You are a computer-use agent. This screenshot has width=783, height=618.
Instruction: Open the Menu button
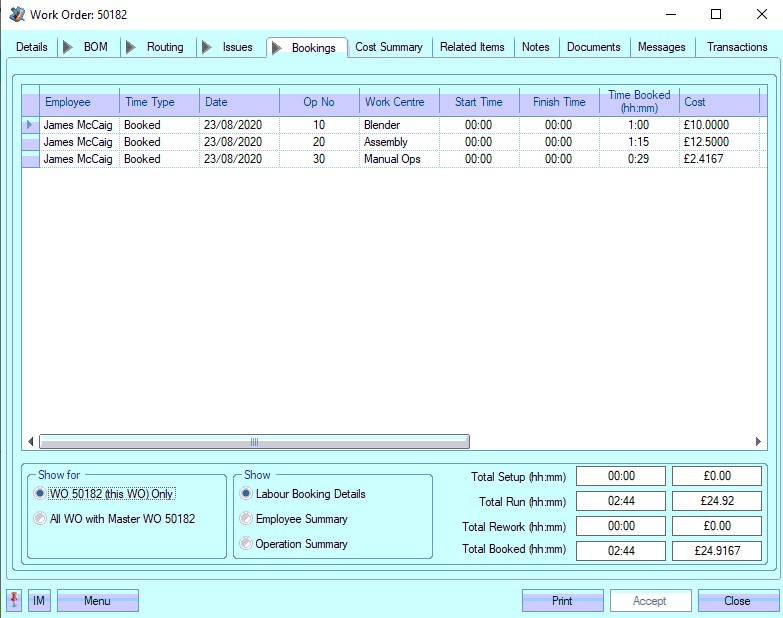(x=97, y=601)
